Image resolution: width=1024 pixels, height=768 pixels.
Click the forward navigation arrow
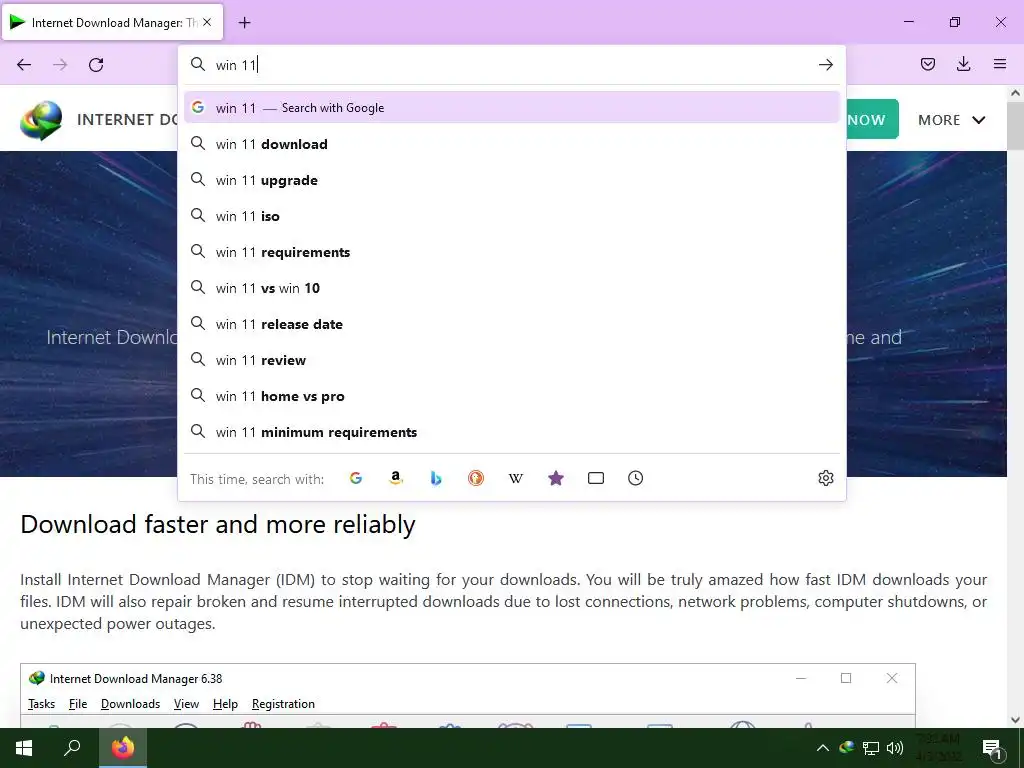[60, 65]
